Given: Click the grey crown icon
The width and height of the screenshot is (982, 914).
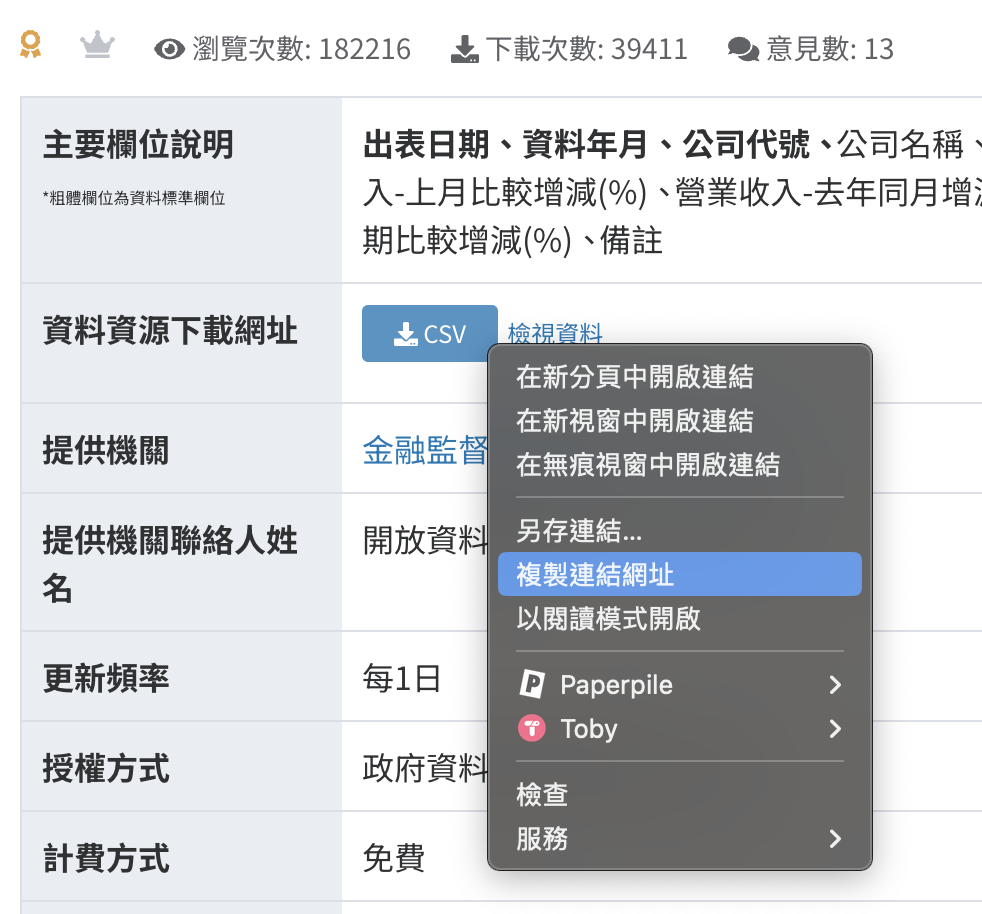Looking at the screenshot, I should click(x=97, y=46).
